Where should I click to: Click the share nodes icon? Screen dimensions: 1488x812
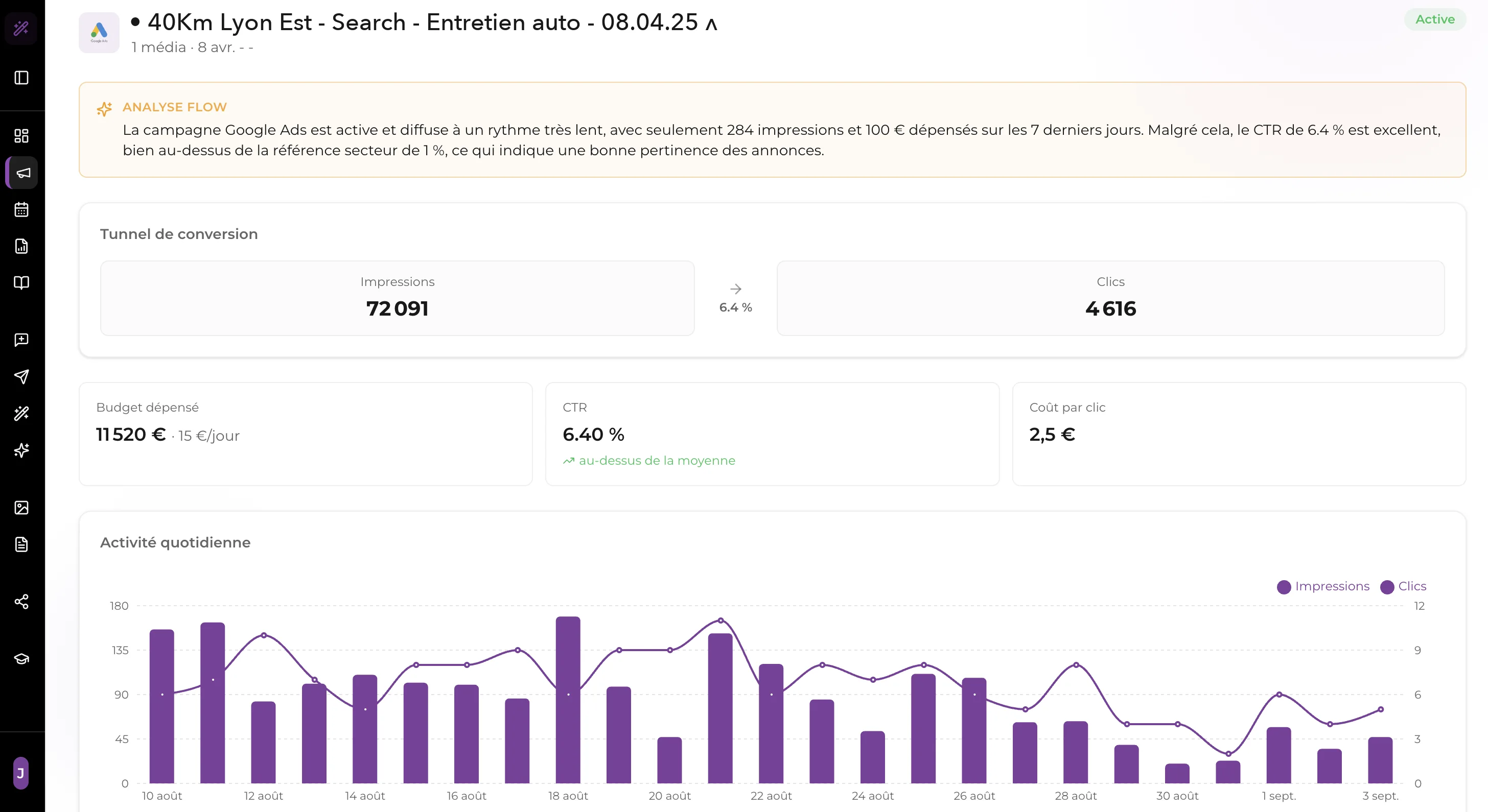21,602
